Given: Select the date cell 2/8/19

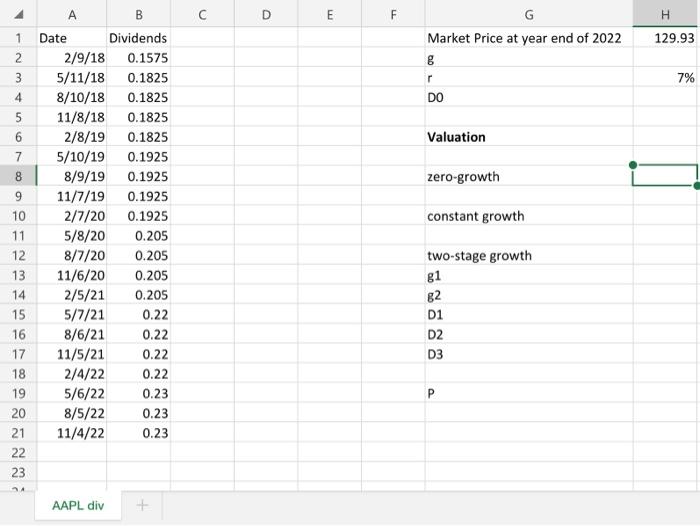Looking at the screenshot, I should (72, 137).
